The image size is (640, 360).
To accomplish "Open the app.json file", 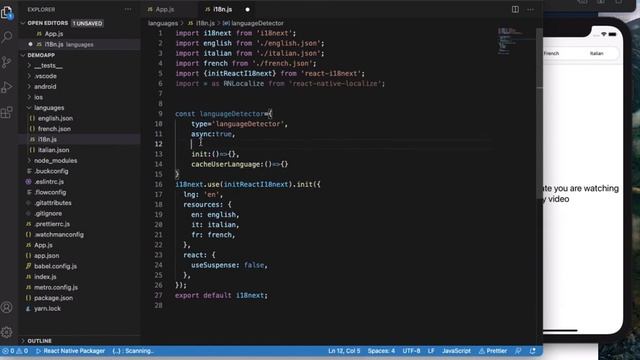I will click(47, 256).
